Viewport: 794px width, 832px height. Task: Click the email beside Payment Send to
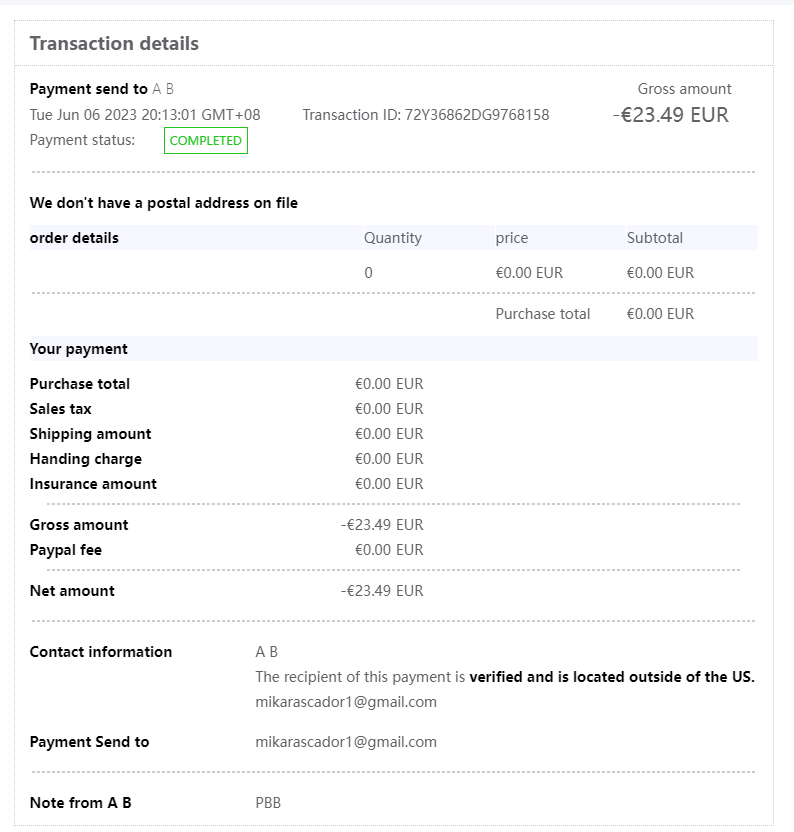(x=346, y=742)
